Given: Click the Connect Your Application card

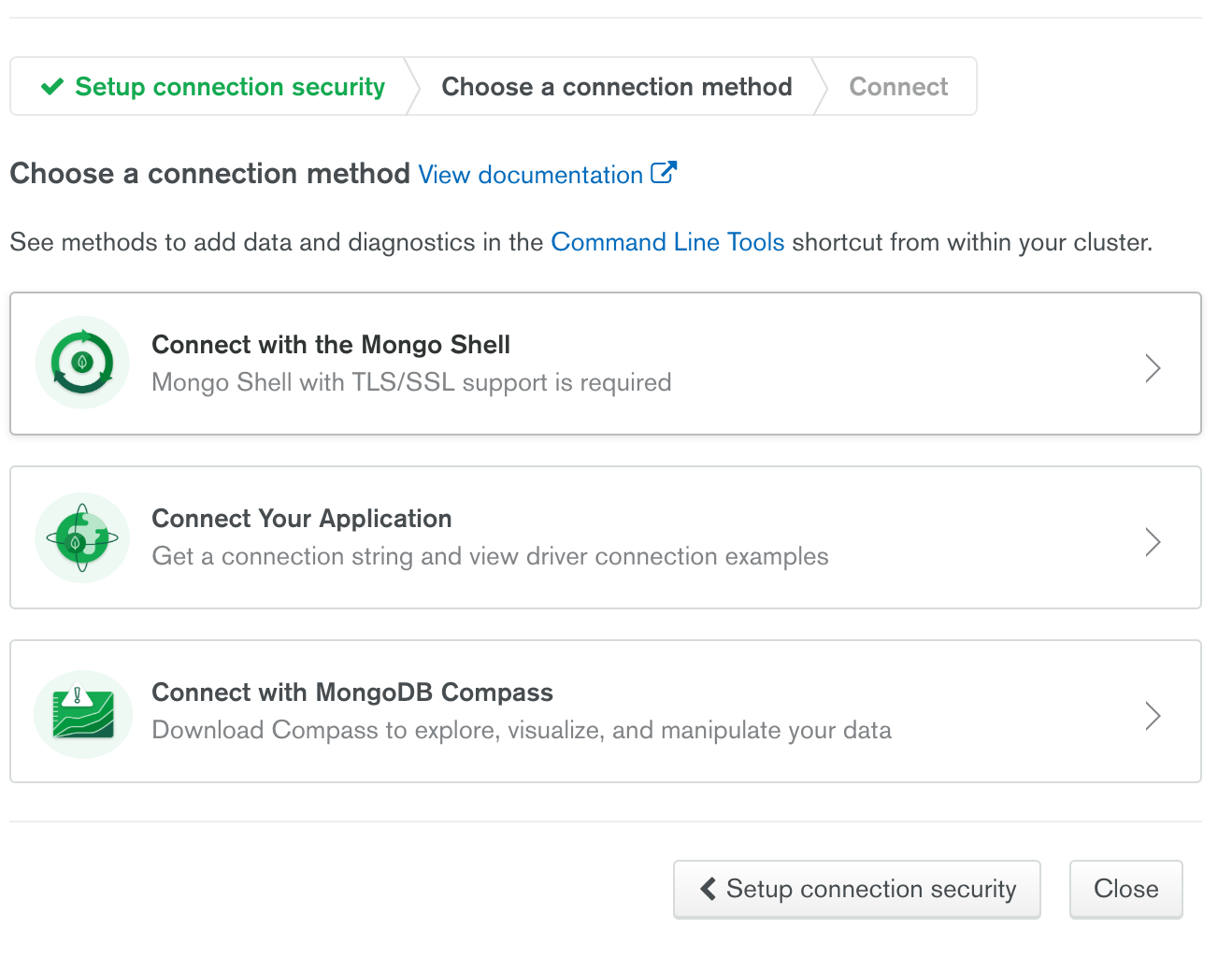Looking at the screenshot, I should pos(606,536).
